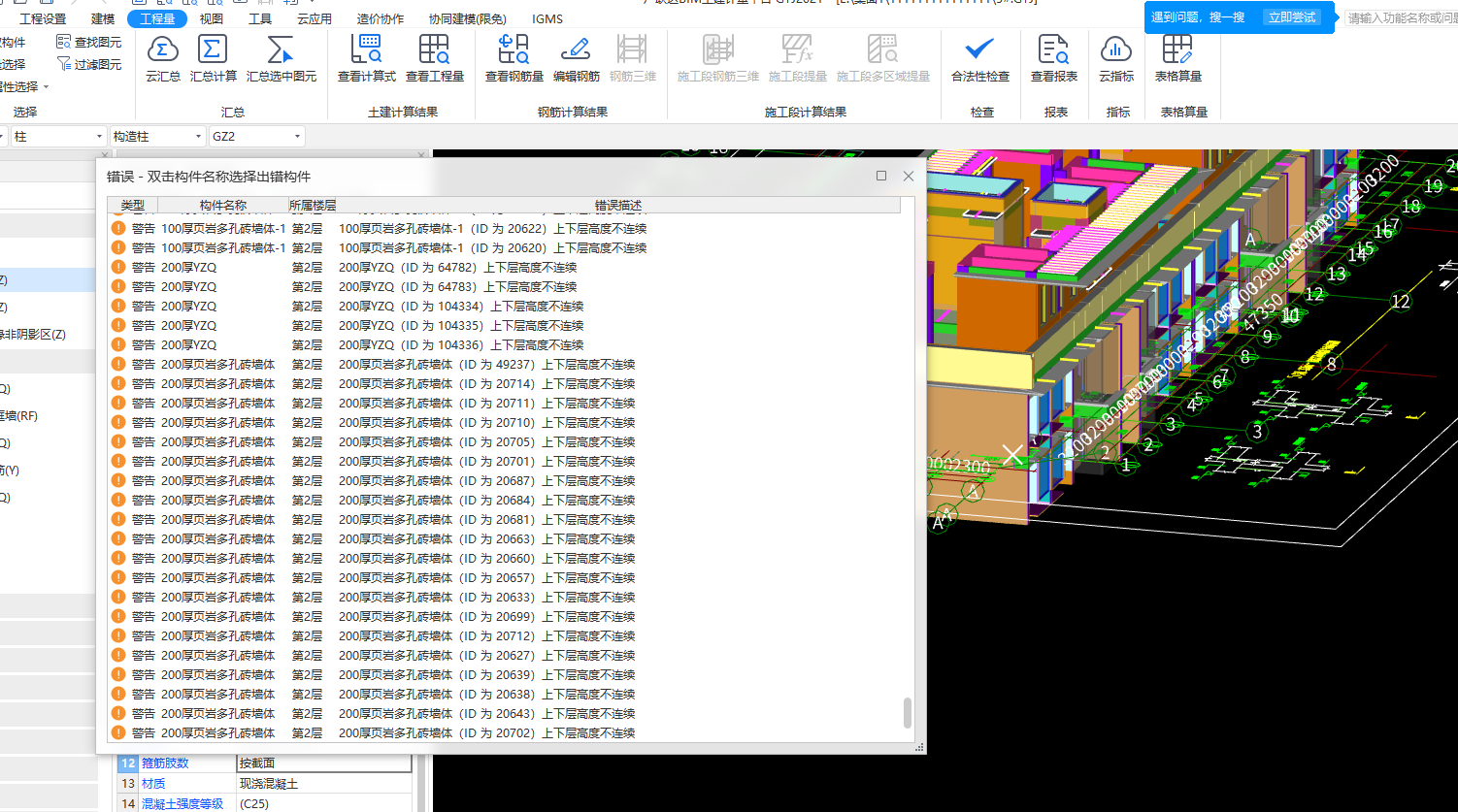Open the 协同建模(限免) tab

468,18
